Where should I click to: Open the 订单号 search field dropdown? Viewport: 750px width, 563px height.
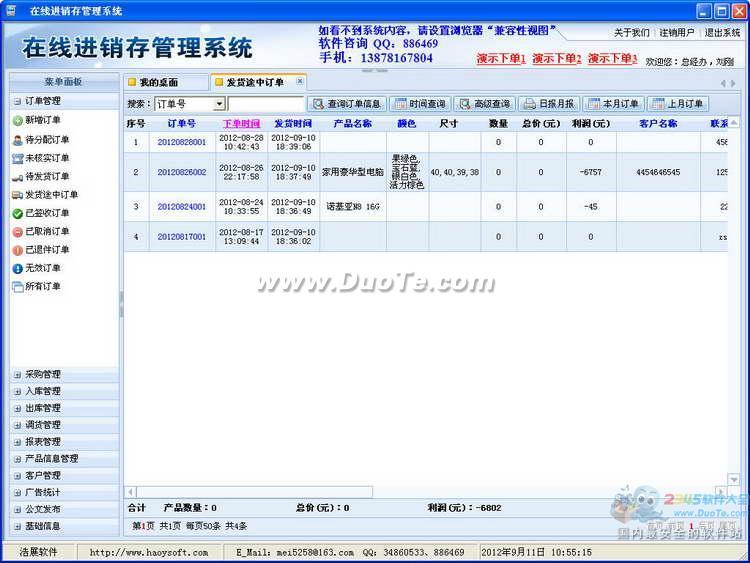click(x=219, y=104)
